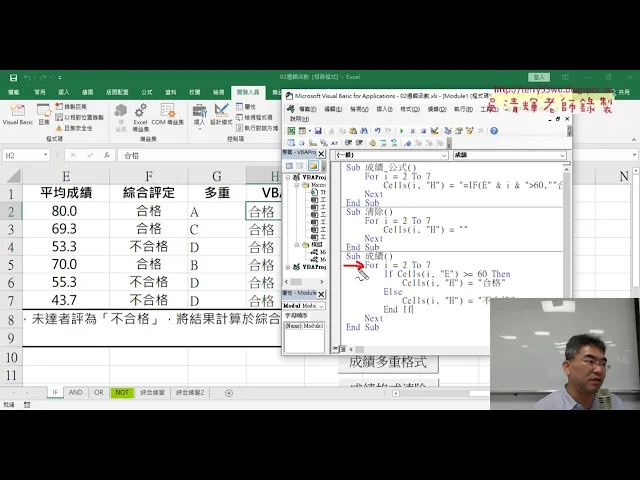Open the 巨集 macros dialog in ribbon

click(x=44, y=114)
